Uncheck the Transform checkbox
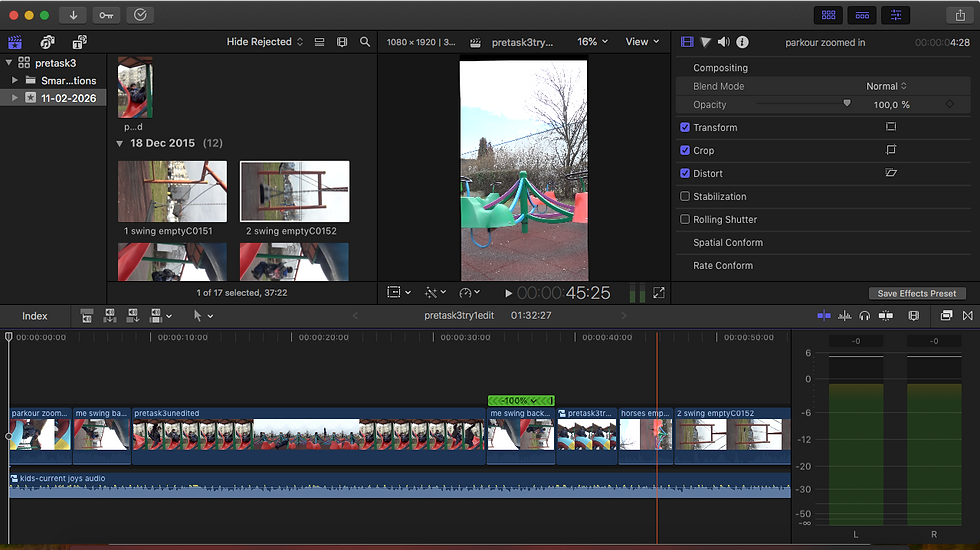 pos(685,128)
